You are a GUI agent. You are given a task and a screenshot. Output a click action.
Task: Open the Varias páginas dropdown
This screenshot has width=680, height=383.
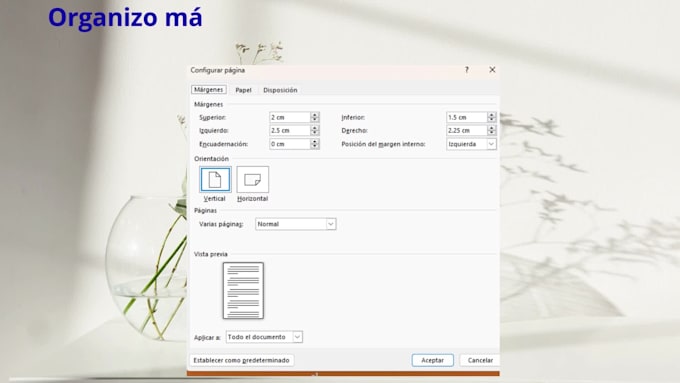click(295, 224)
